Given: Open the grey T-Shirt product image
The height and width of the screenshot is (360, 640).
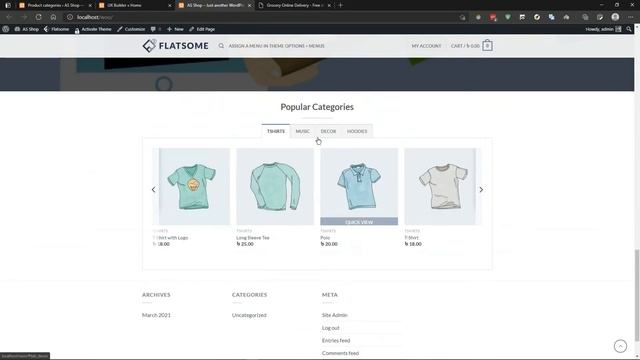Looking at the screenshot, I should click(442, 186).
